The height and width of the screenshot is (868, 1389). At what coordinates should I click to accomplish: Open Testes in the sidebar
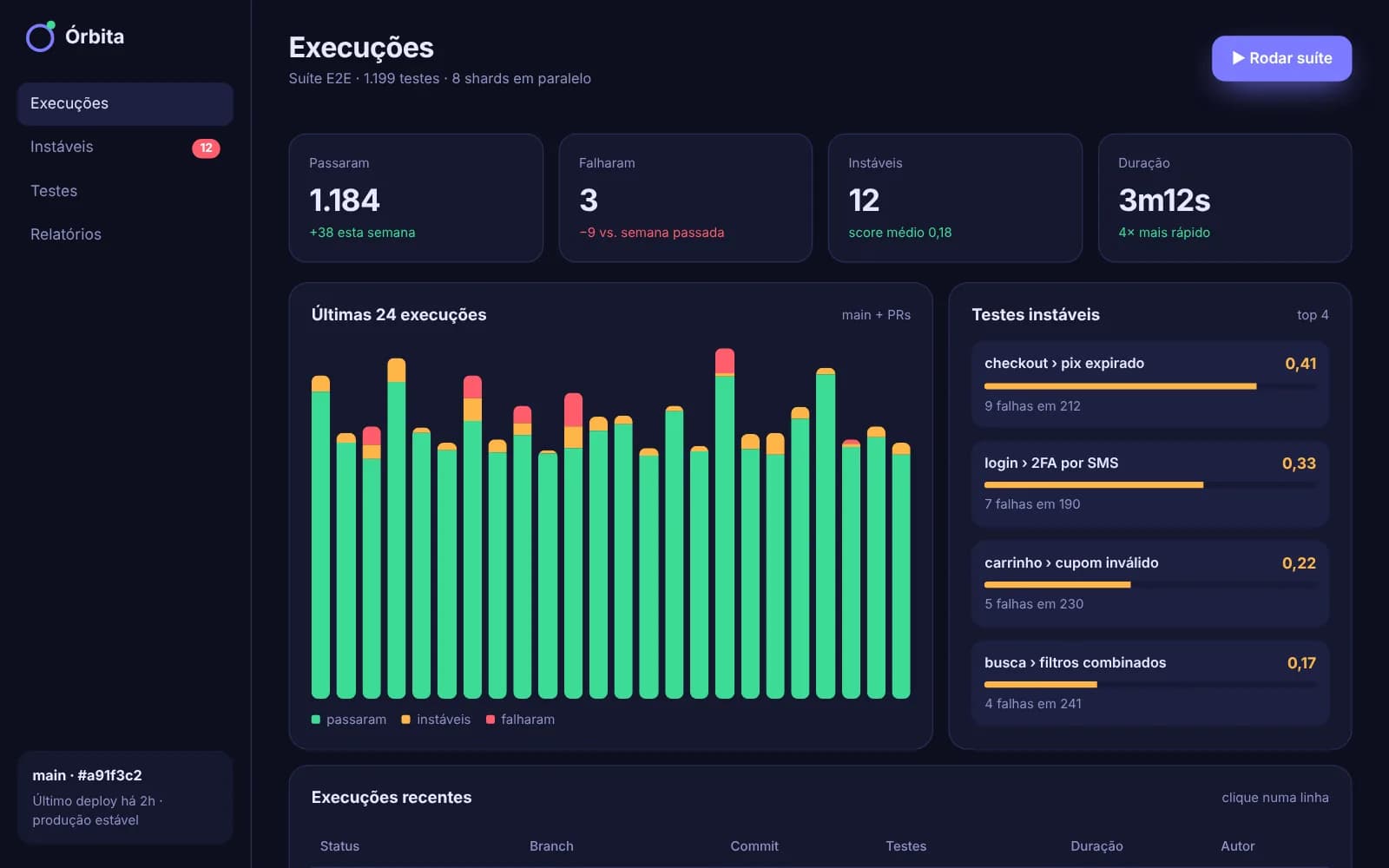coord(125,191)
